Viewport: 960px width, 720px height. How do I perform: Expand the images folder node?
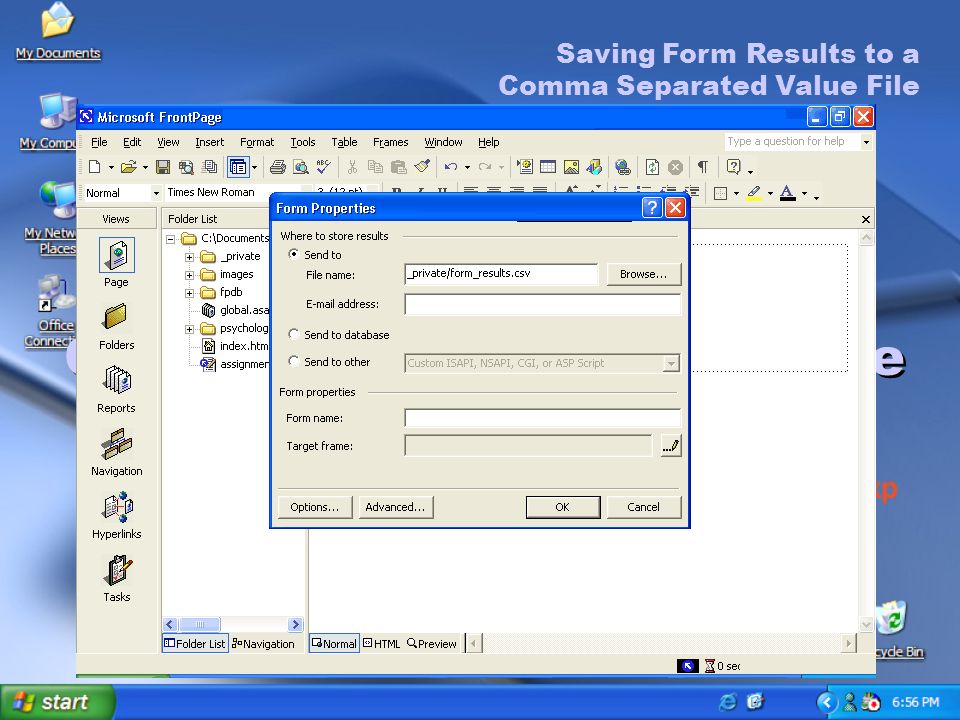190,275
